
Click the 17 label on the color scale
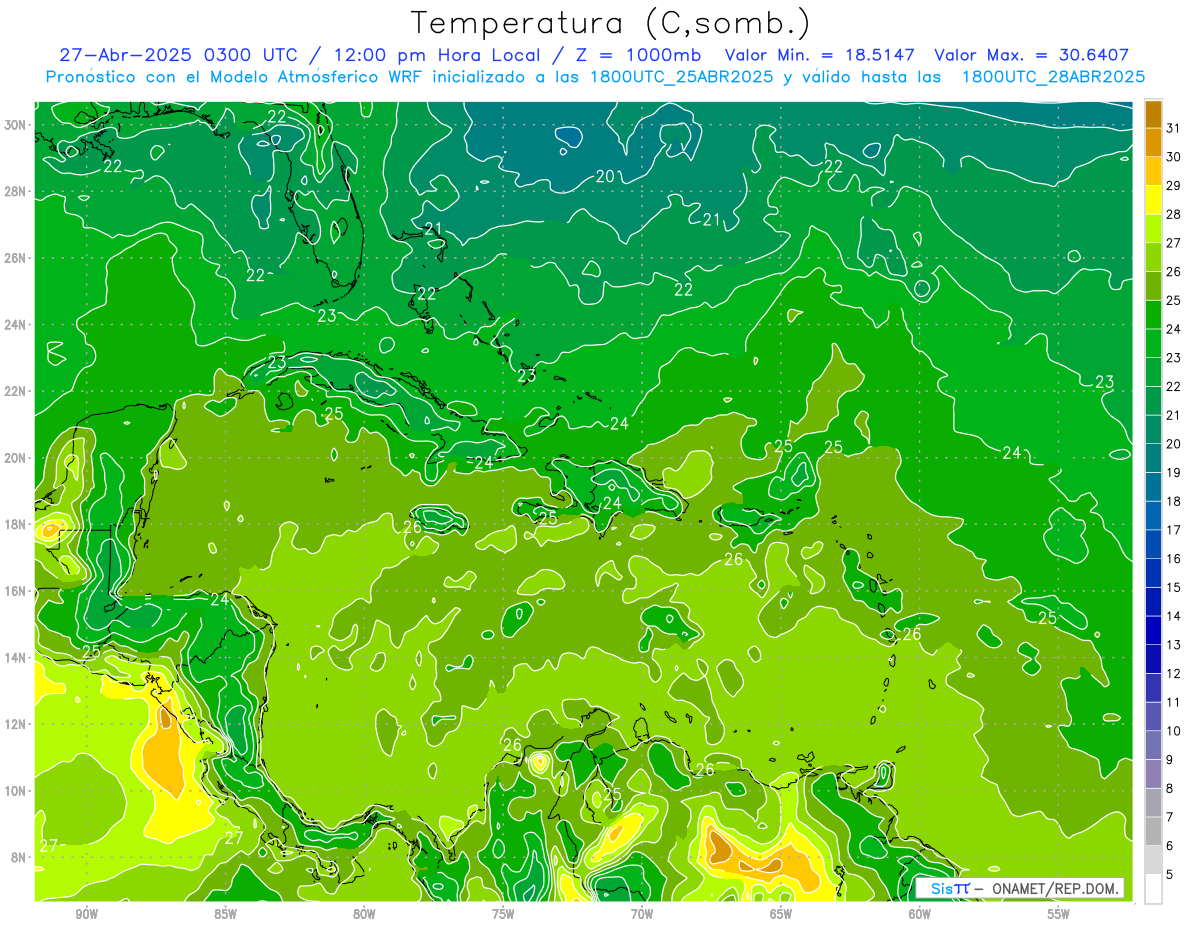click(x=1174, y=530)
